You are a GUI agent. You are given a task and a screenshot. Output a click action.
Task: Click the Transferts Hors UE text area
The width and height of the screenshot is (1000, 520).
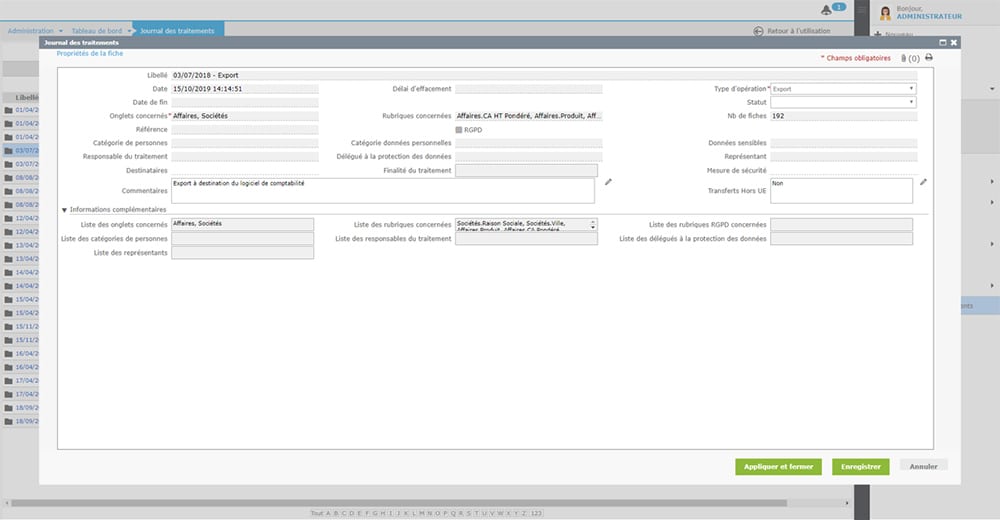pos(841,191)
